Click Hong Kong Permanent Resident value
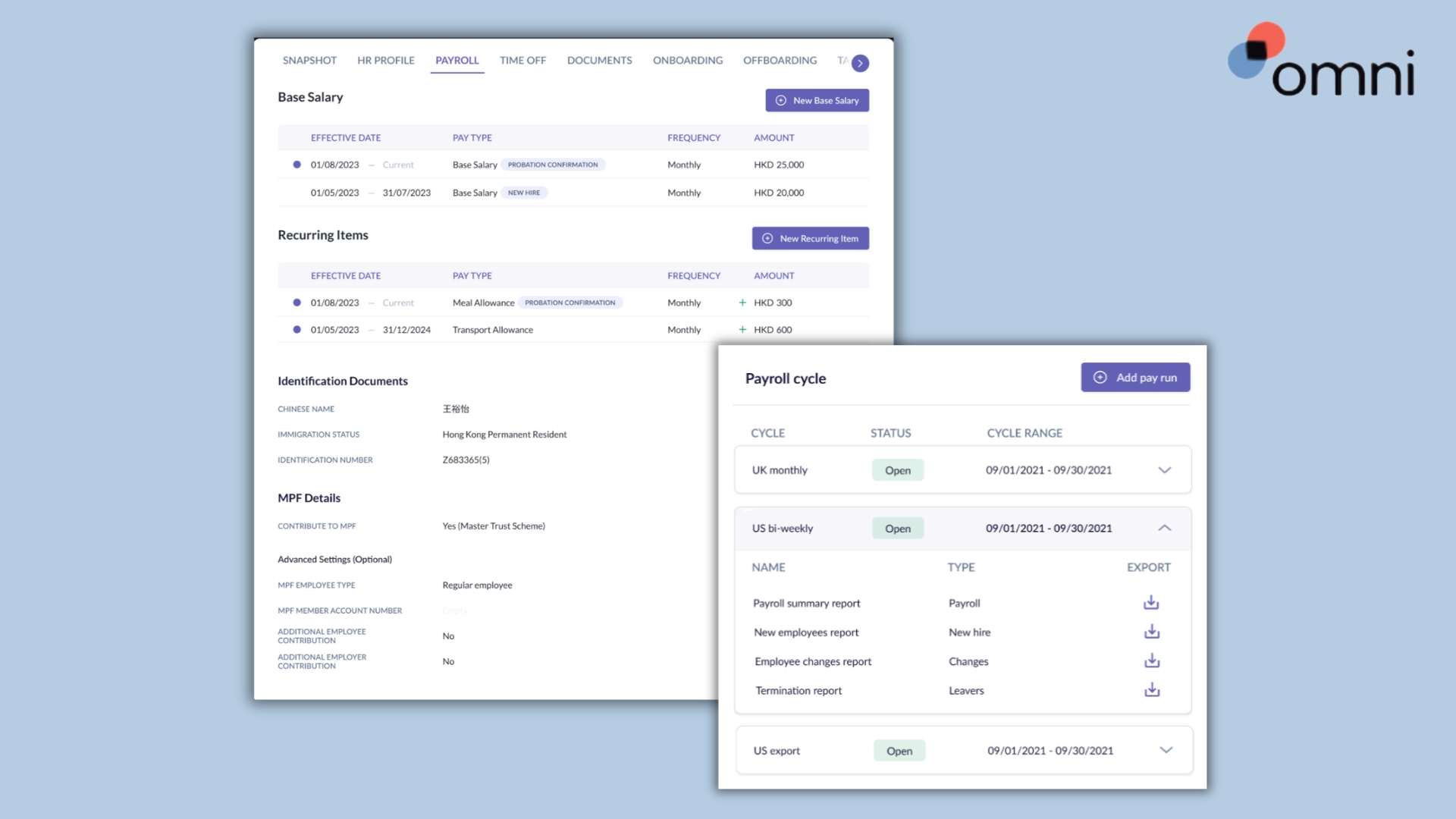Image resolution: width=1456 pixels, height=819 pixels. [x=504, y=435]
